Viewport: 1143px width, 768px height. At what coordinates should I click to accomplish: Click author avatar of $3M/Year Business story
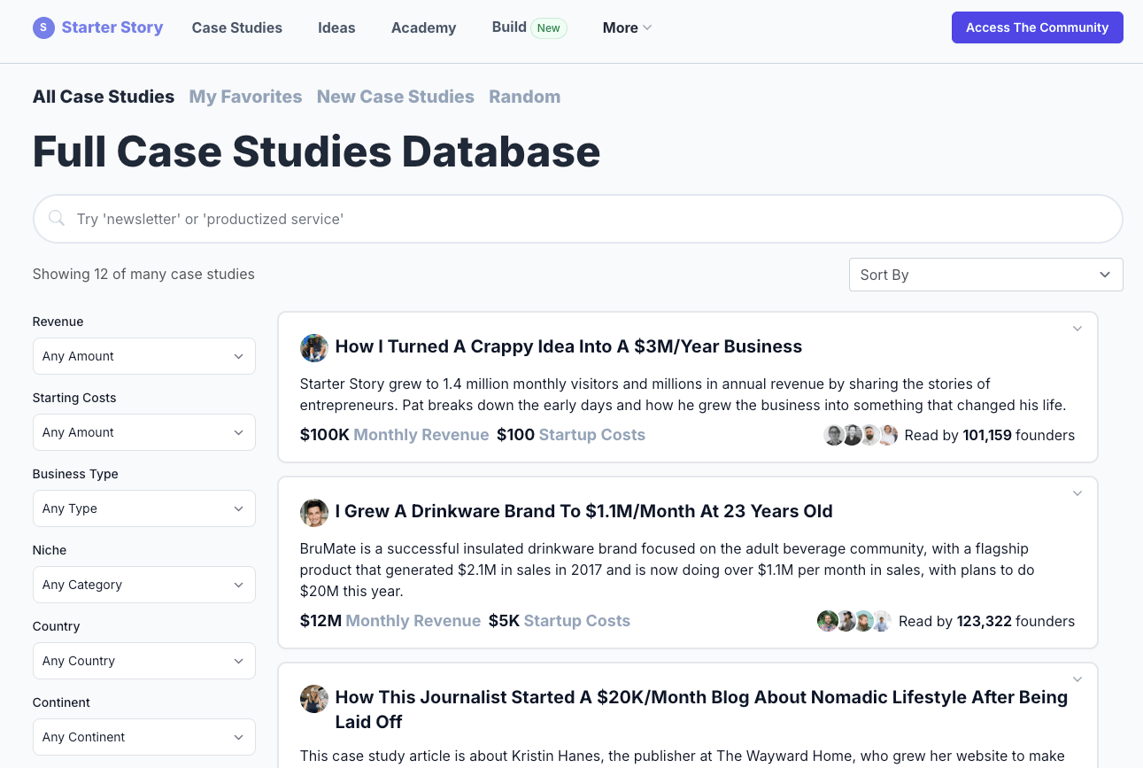(x=313, y=348)
